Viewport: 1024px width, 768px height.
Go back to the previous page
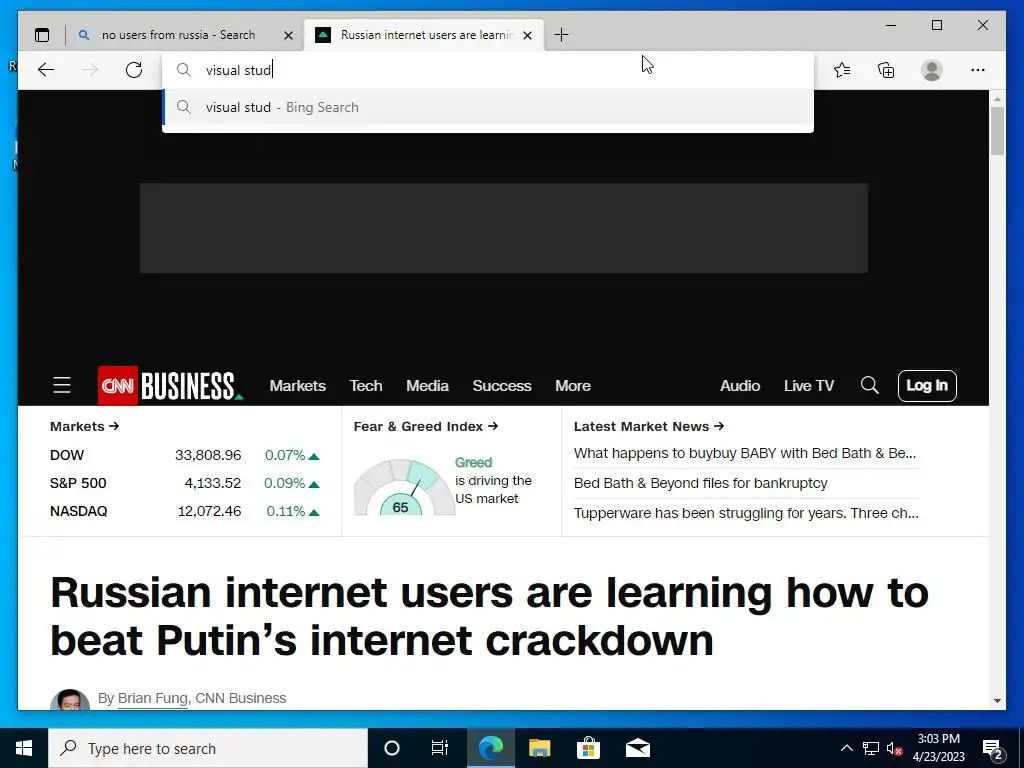(46, 70)
